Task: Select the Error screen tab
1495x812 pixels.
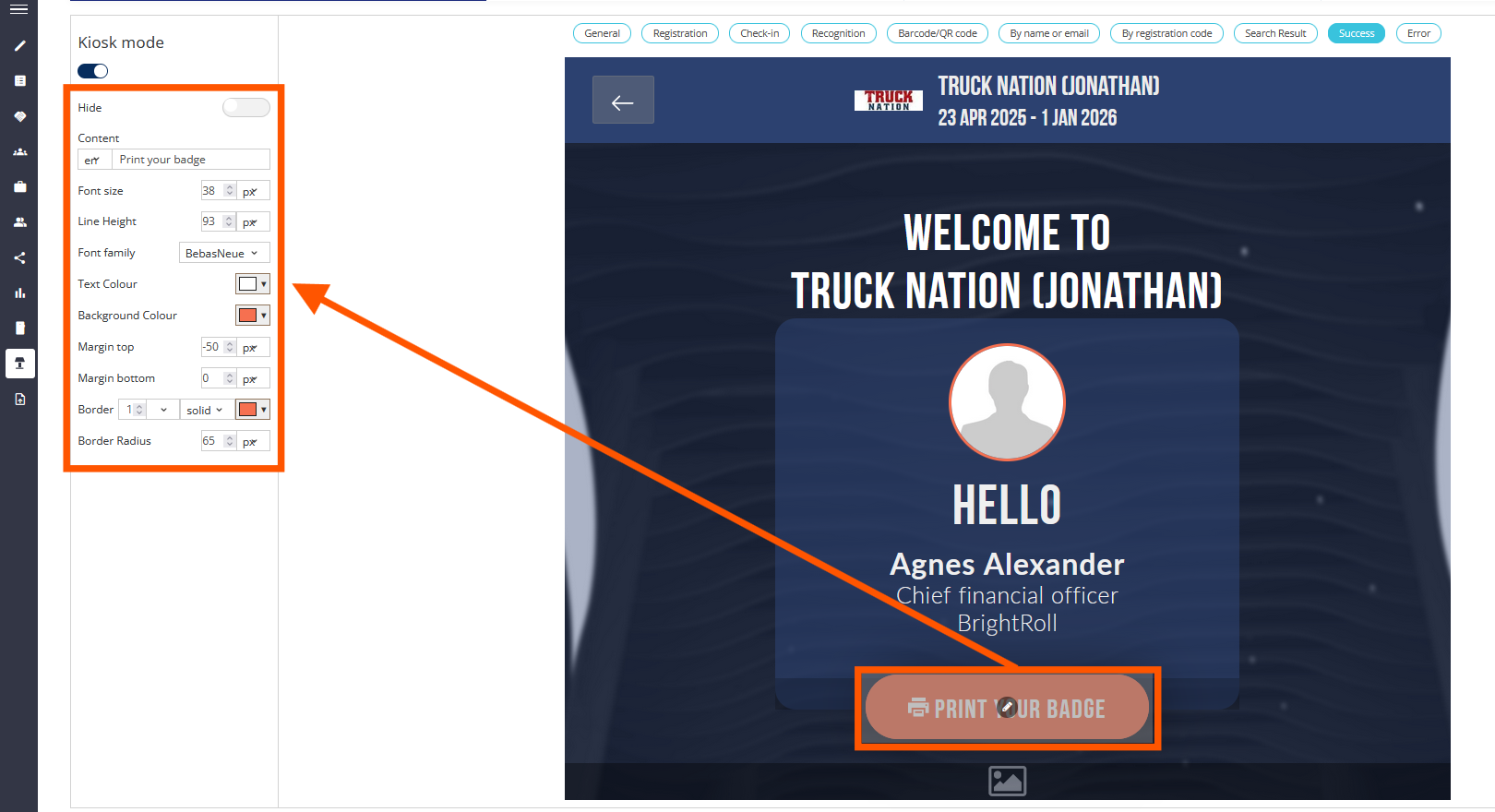Action: click(1417, 33)
